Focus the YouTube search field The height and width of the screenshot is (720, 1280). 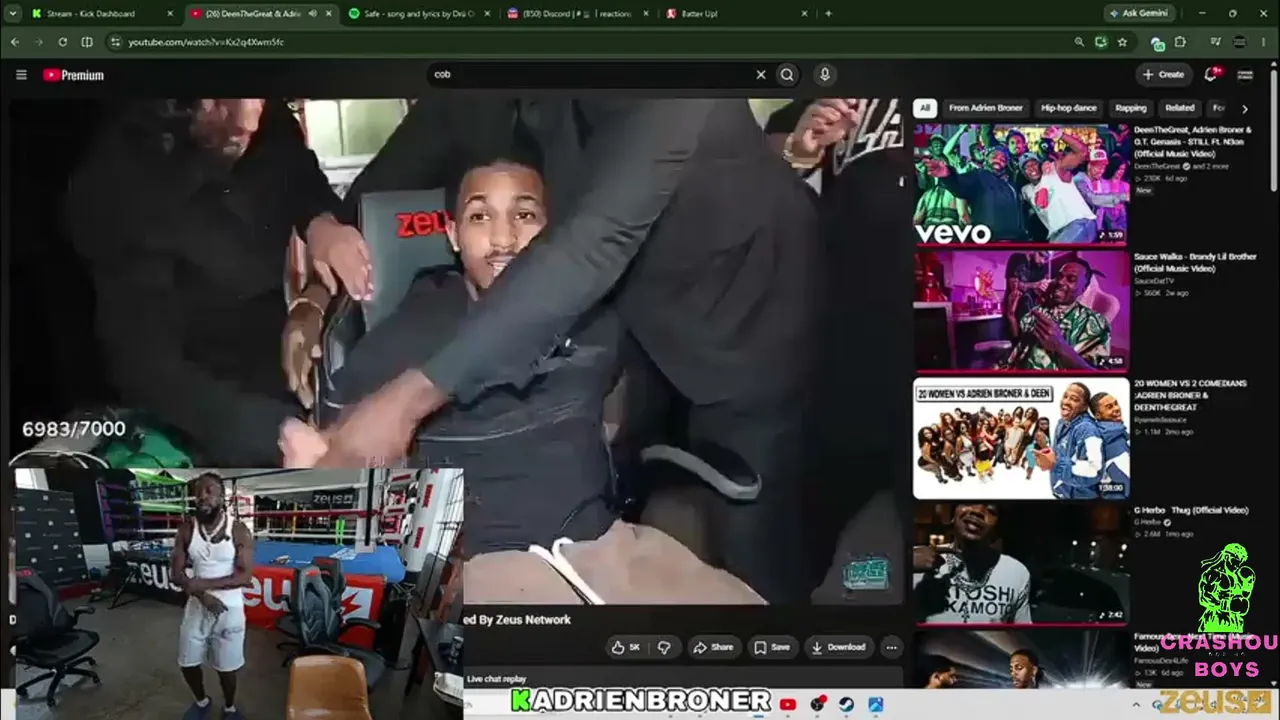click(590, 74)
